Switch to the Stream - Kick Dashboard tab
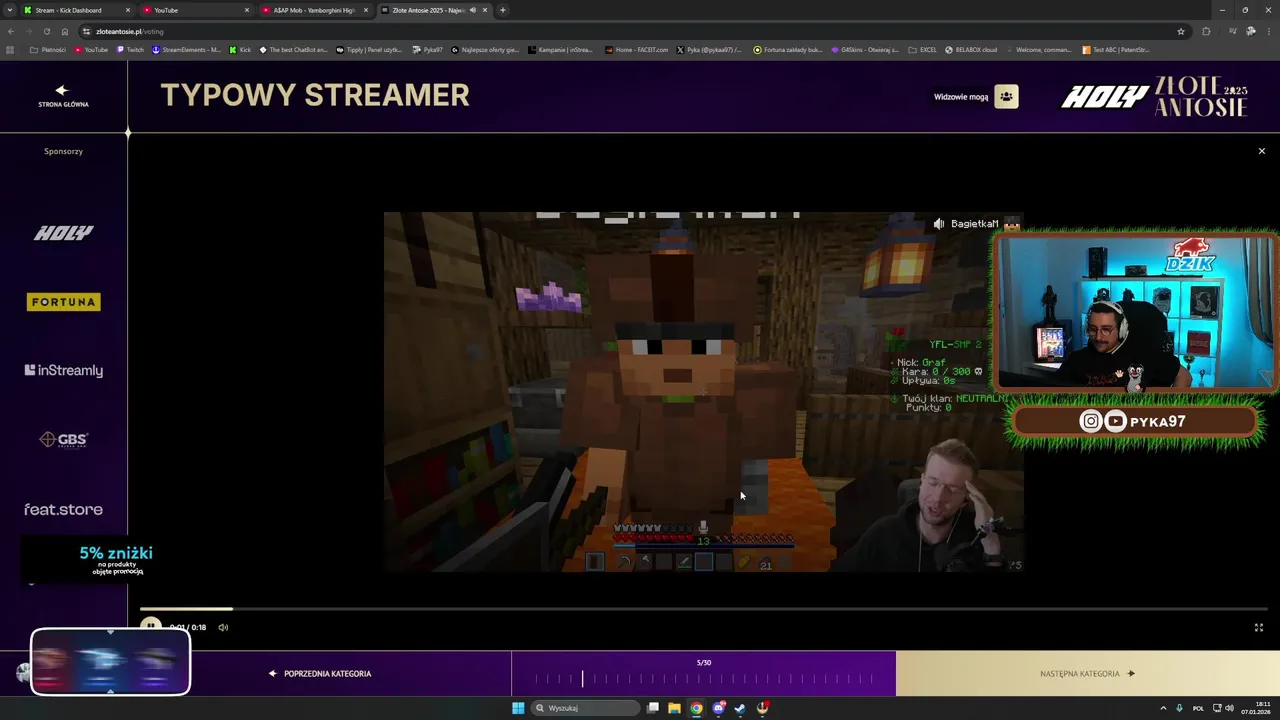Viewport: 1280px width, 720px height. [76, 10]
